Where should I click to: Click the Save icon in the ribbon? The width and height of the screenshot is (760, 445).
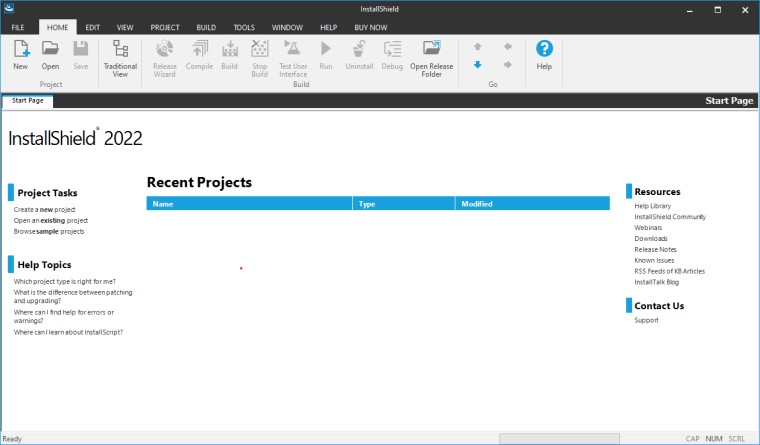[x=80, y=49]
